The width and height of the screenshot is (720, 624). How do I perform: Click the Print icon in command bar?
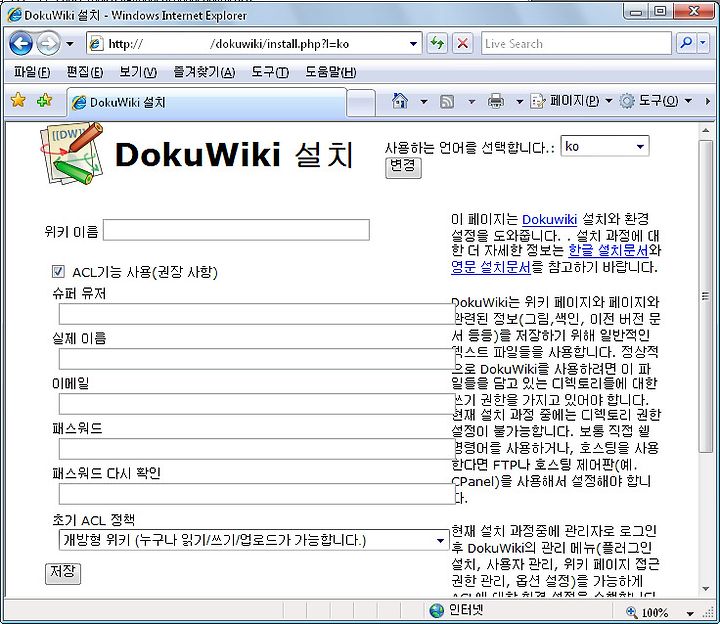(x=495, y=101)
